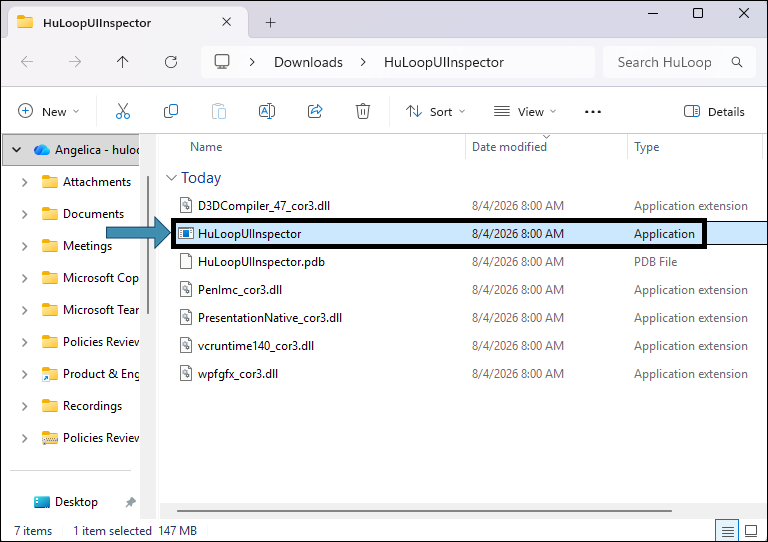
Task: Switch to large thumbnails view icon in status bar
Action: [x=751, y=531]
